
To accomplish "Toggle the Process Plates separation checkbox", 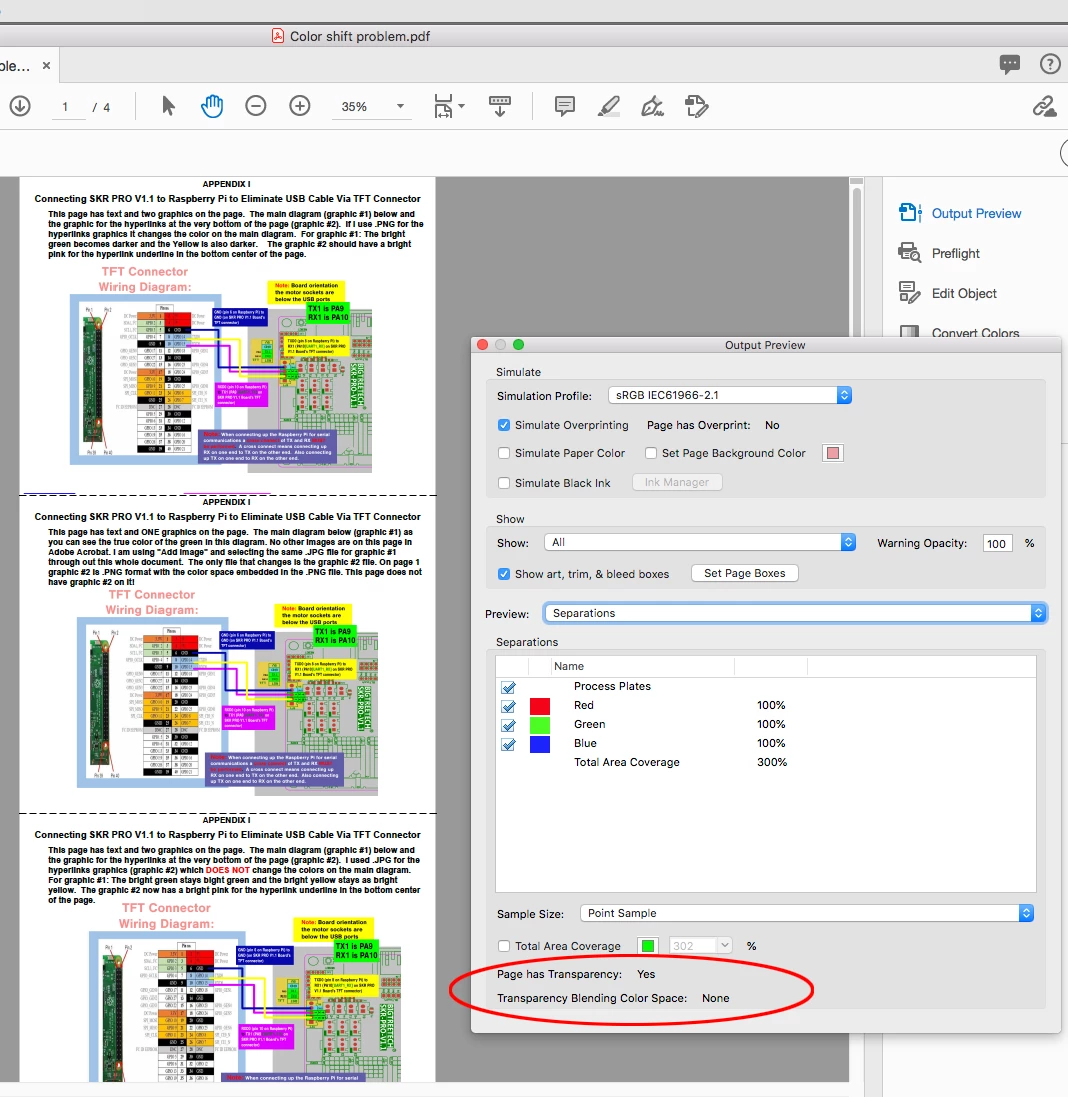I will [508, 687].
